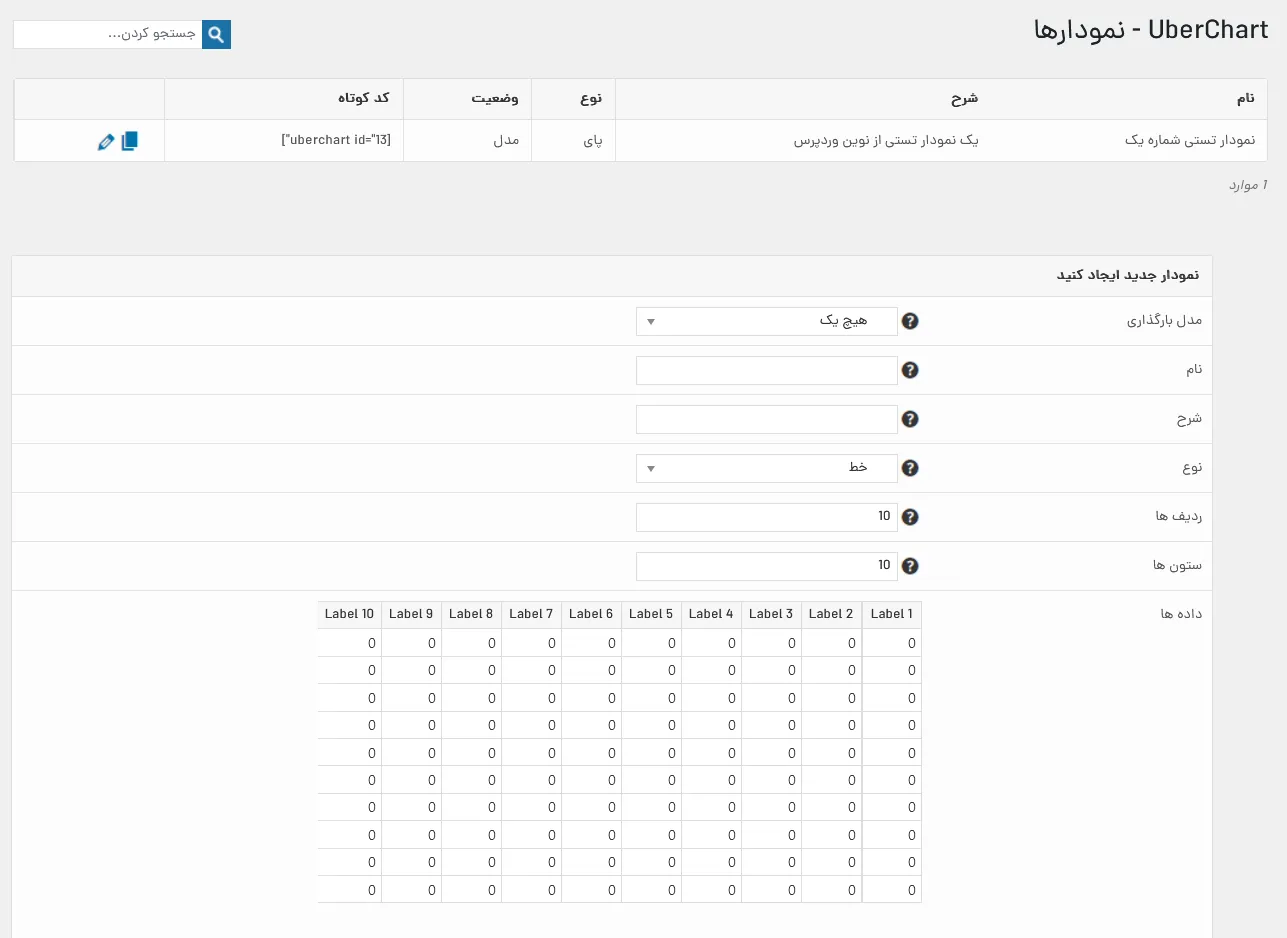Image resolution: width=1287 pixels, height=938 pixels.
Task: Open help icon beside ردیف ها field
Action: [x=910, y=517]
